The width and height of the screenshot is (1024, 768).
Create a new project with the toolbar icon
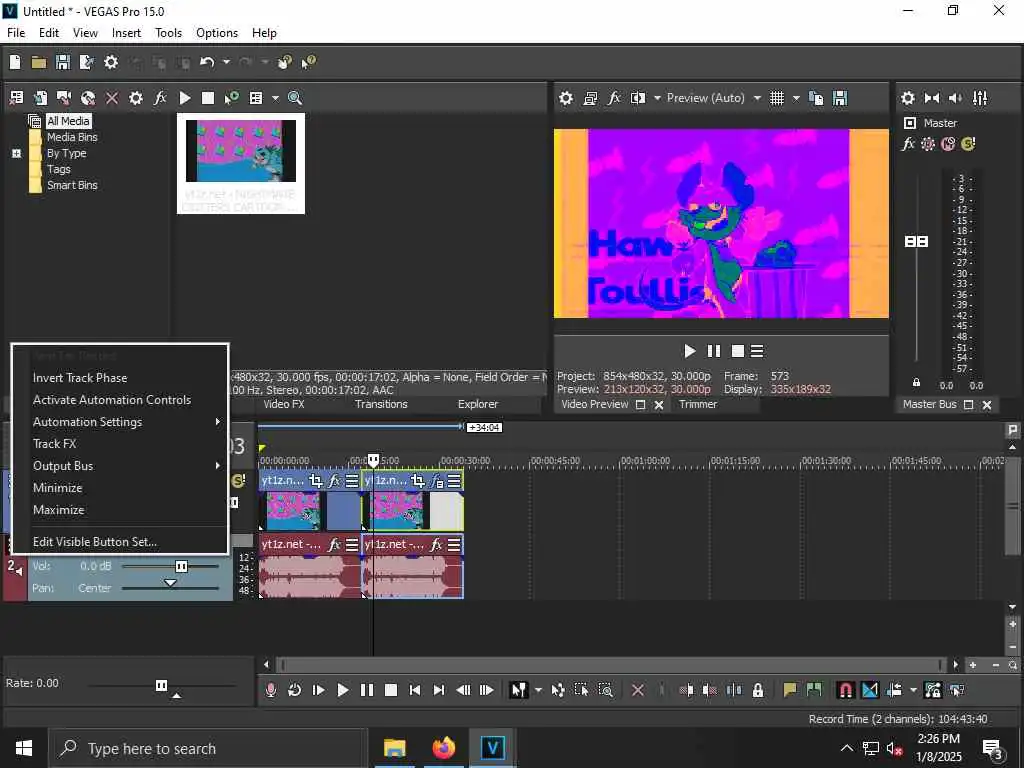14,62
